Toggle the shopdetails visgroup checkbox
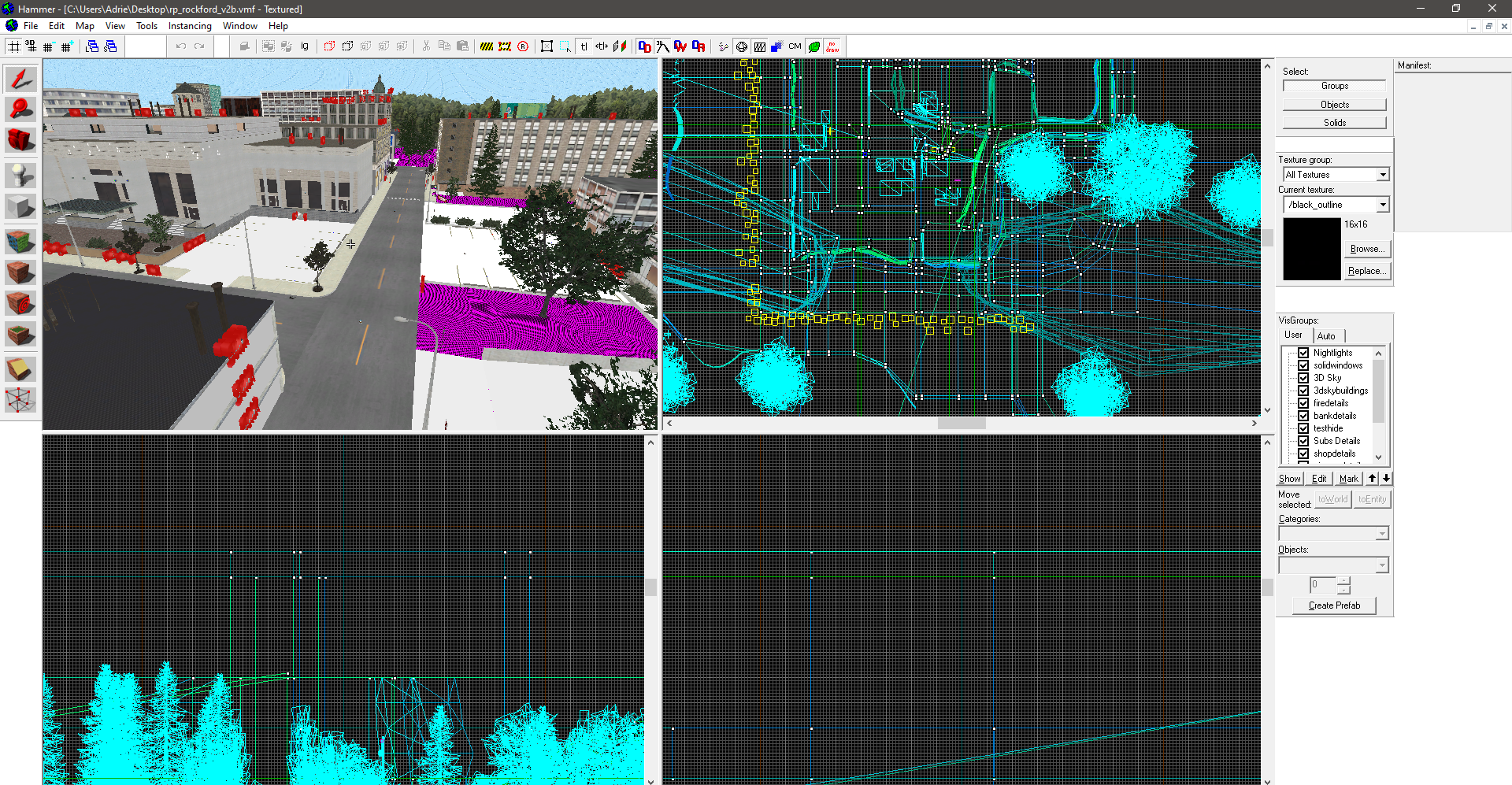Viewport: 1512px width, 785px height. point(1303,454)
